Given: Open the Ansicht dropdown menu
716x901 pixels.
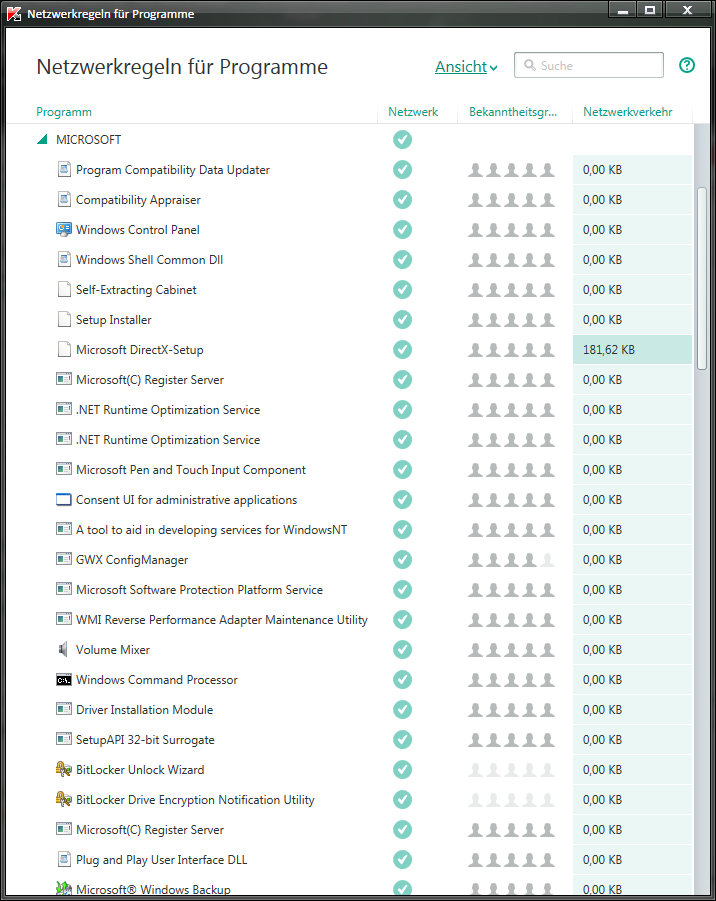Looking at the screenshot, I should (466, 67).
